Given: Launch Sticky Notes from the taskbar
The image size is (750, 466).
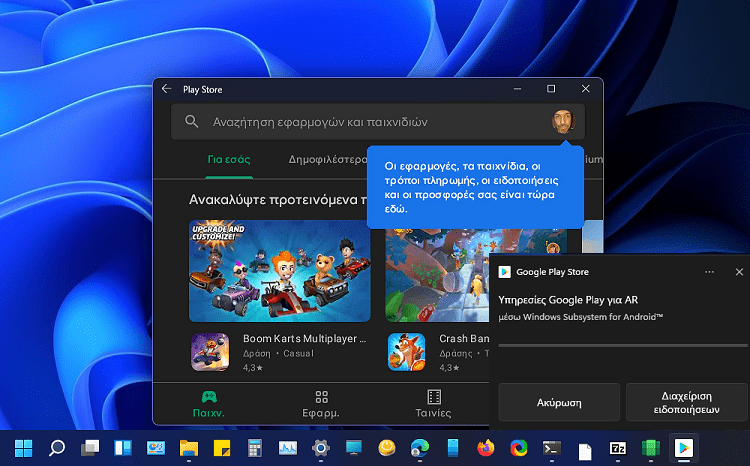Looking at the screenshot, I should click(221, 448).
